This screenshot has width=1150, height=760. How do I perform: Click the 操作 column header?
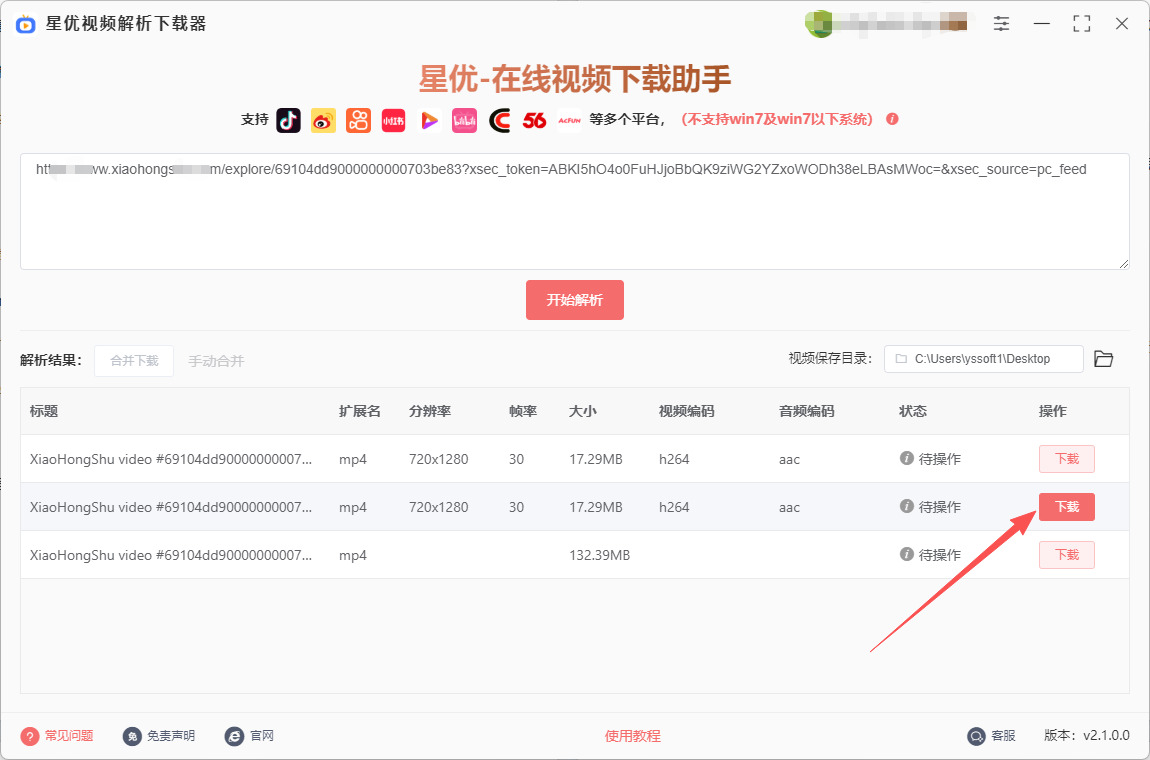pyautogui.click(x=1052, y=412)
